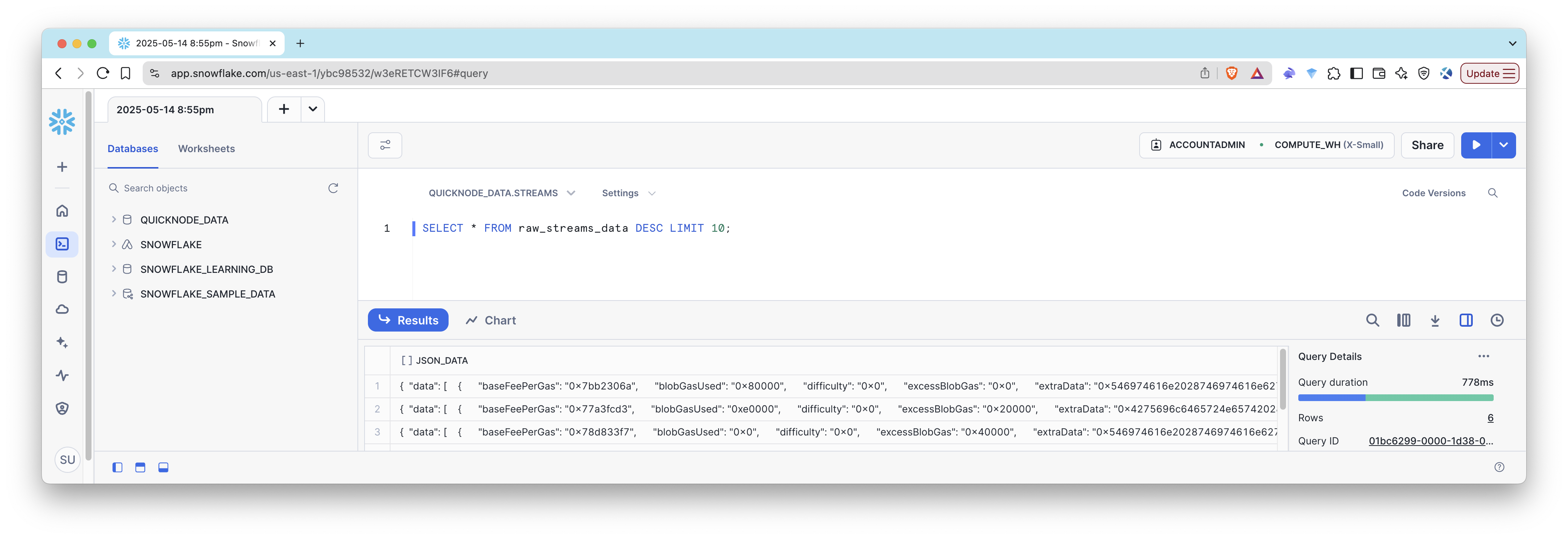Expand the QUICKNODE_DATA database tree
Viewport: 1568px width, 539px height.
point(114,219)
